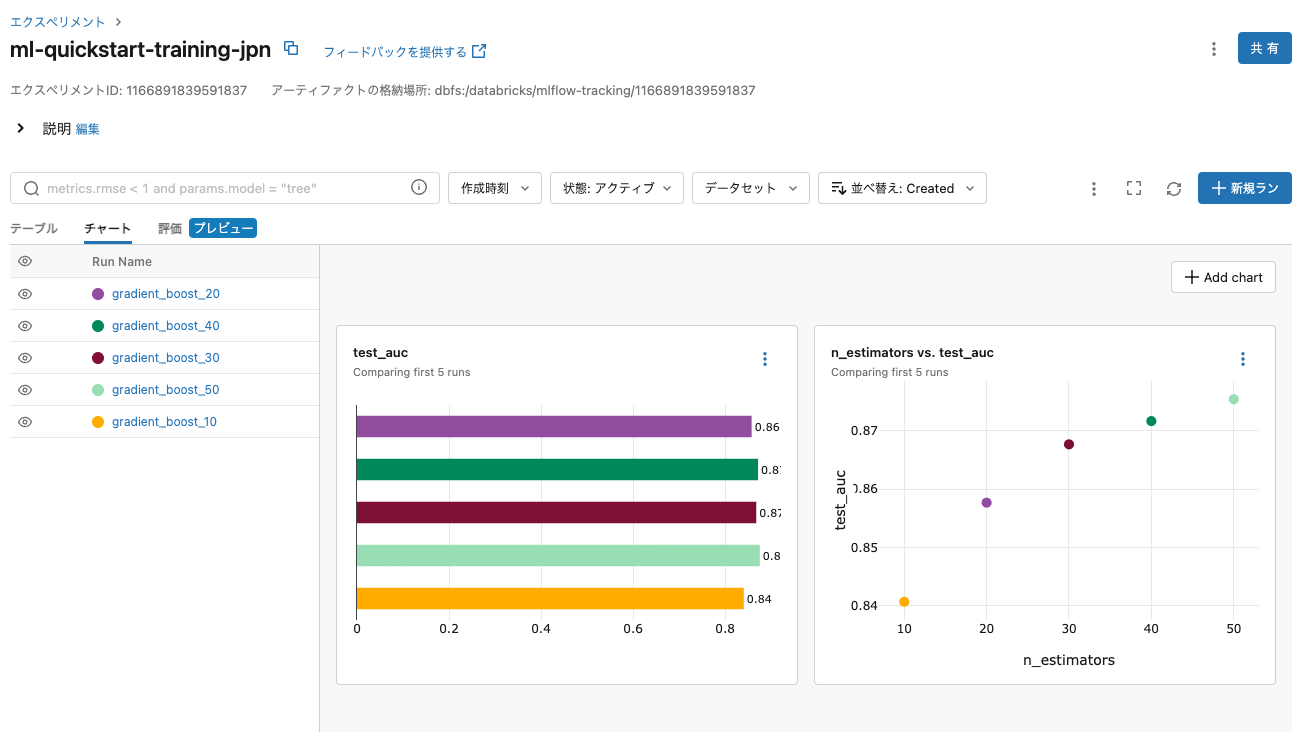Screen dimensions: 1302x732
Task: Click the maroon scatter point at n_estimators 30
Action: tap(1069, 444)
